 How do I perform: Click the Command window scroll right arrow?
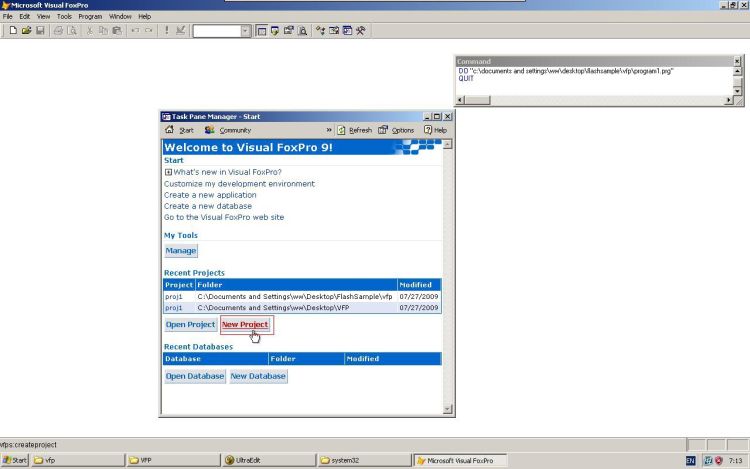point(728,100)
